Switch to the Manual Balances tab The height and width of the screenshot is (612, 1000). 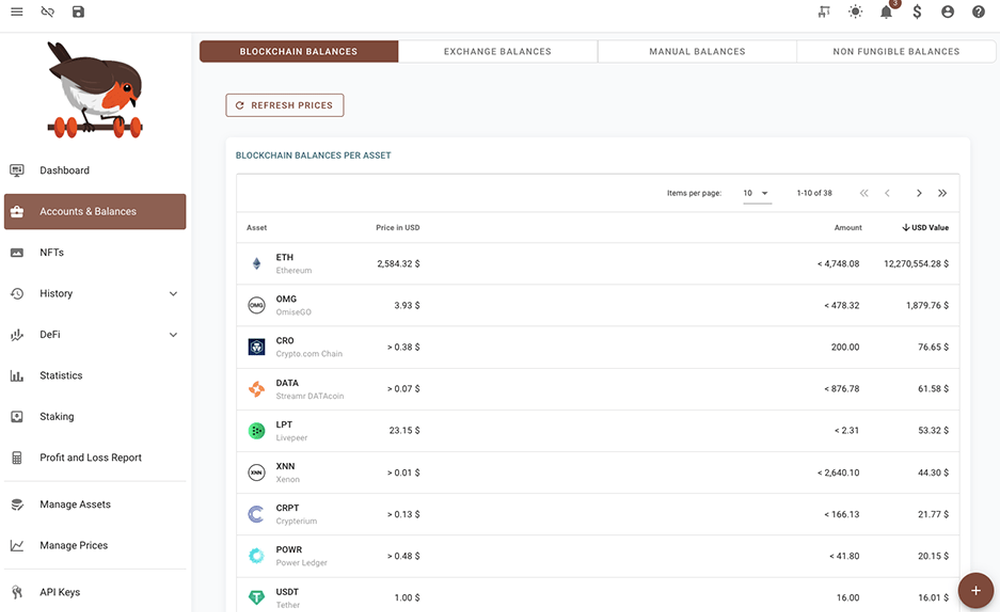(697, 52)
